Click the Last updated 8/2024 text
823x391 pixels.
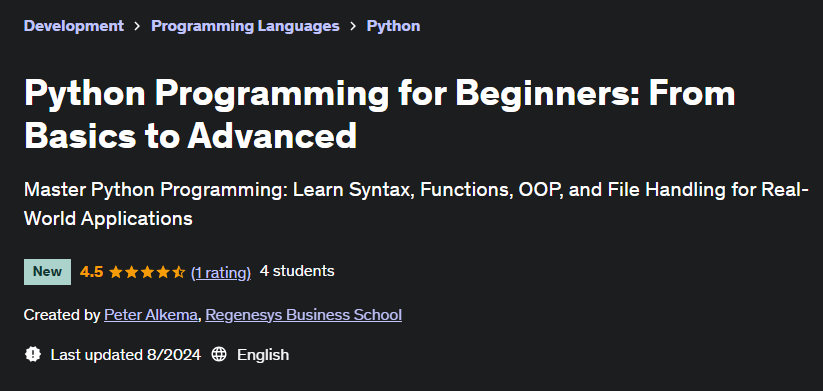[125, 355]
